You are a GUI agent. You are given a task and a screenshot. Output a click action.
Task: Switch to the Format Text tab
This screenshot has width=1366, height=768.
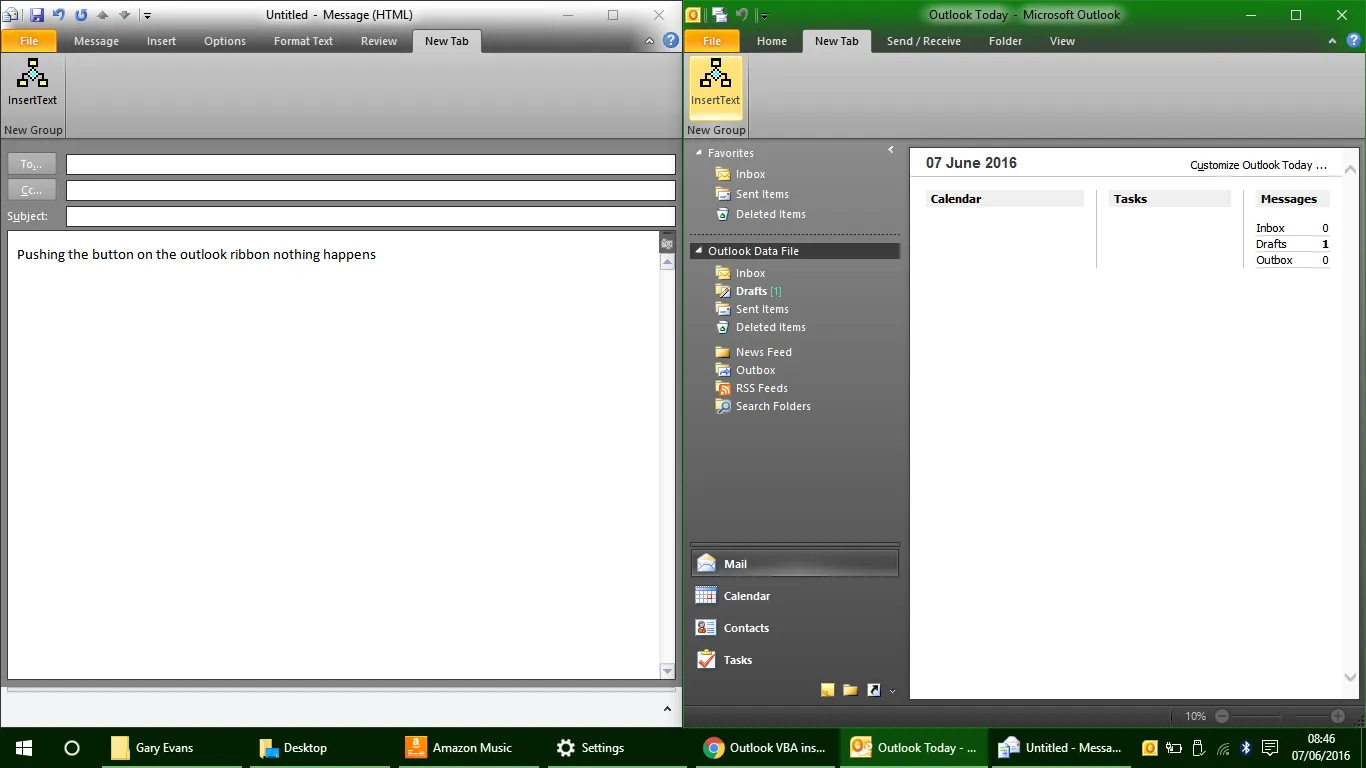pos(303,41)
